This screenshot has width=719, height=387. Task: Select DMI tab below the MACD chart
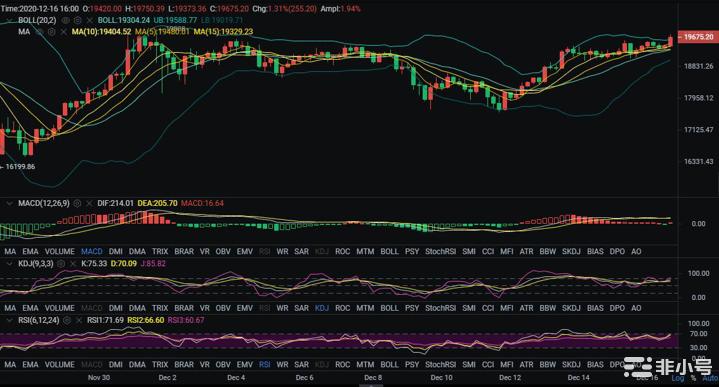(x=116, y=251)
